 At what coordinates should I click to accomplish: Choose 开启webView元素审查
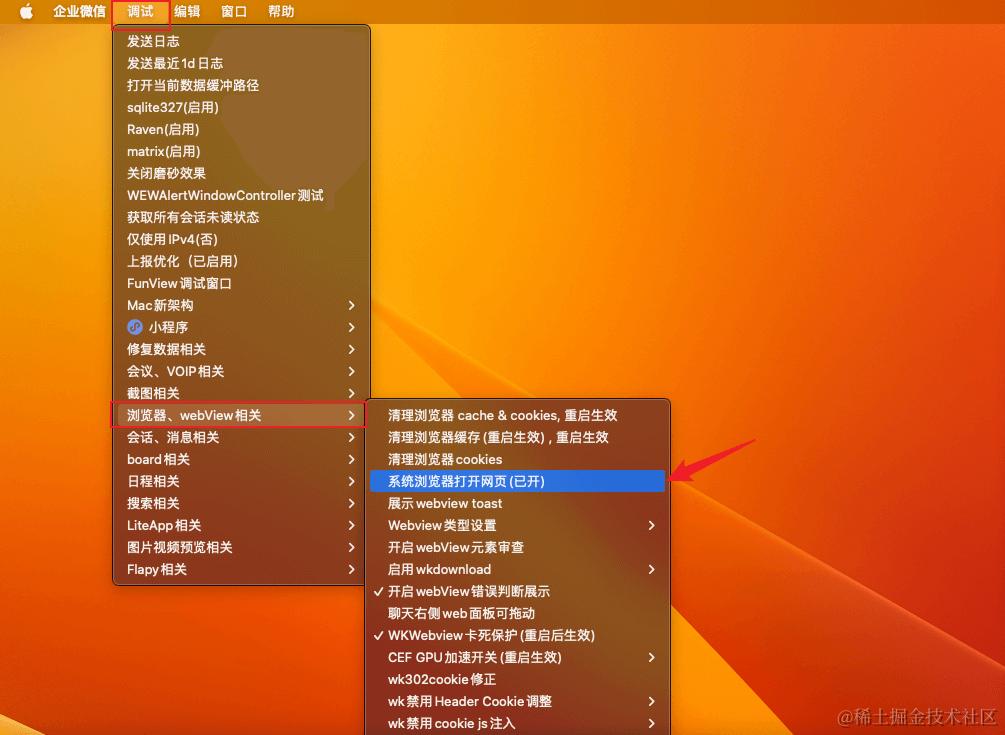click(518, 547)
